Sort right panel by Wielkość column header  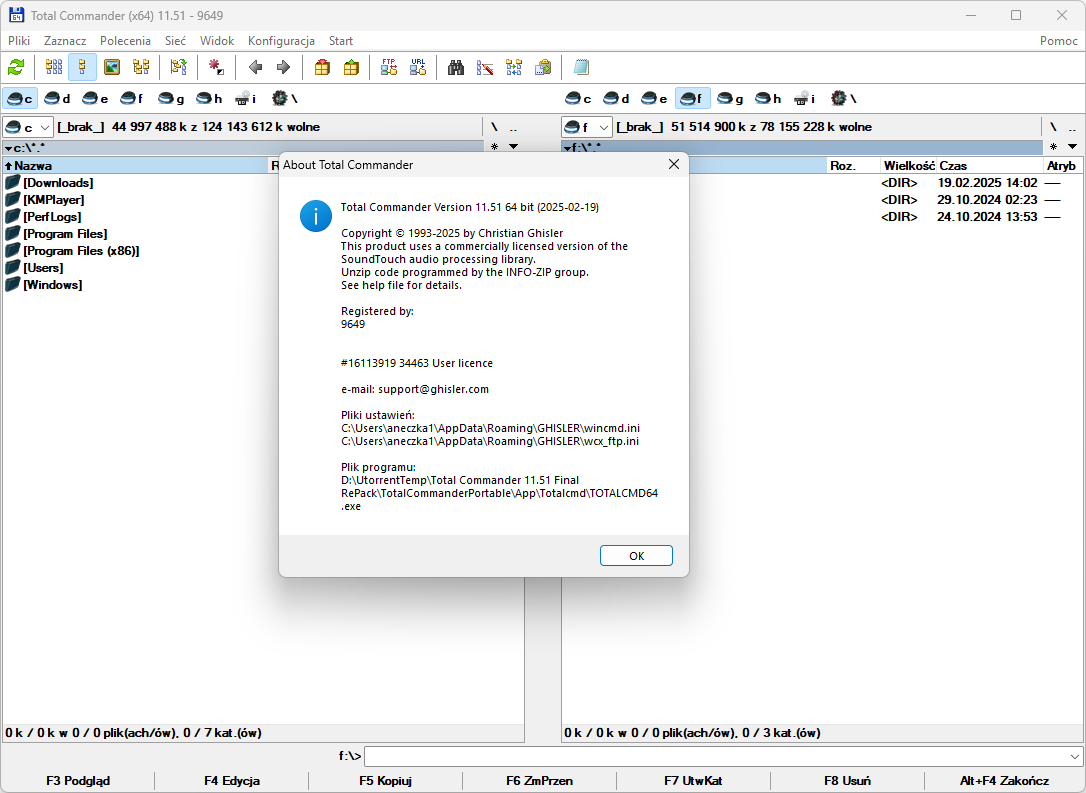pyautogui.click(x=909, y=166)
